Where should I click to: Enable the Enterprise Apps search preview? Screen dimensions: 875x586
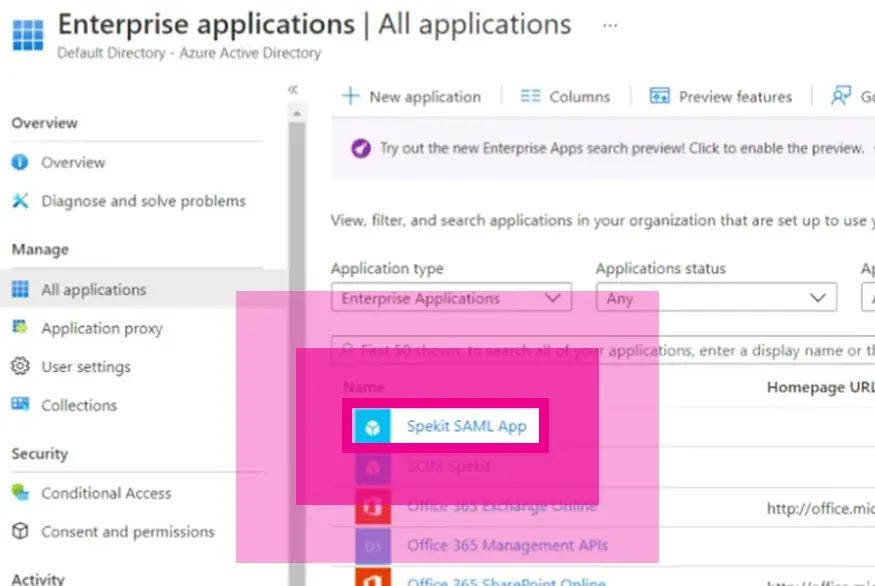click(x=600, y=146)
